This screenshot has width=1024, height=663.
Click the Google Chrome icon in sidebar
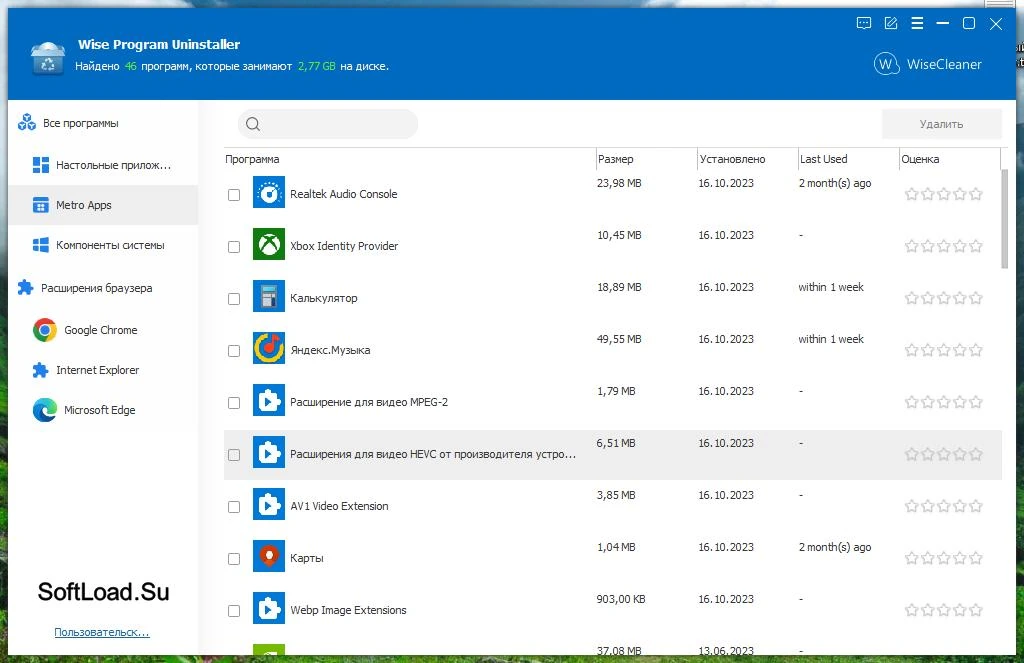tap(44, 330)
